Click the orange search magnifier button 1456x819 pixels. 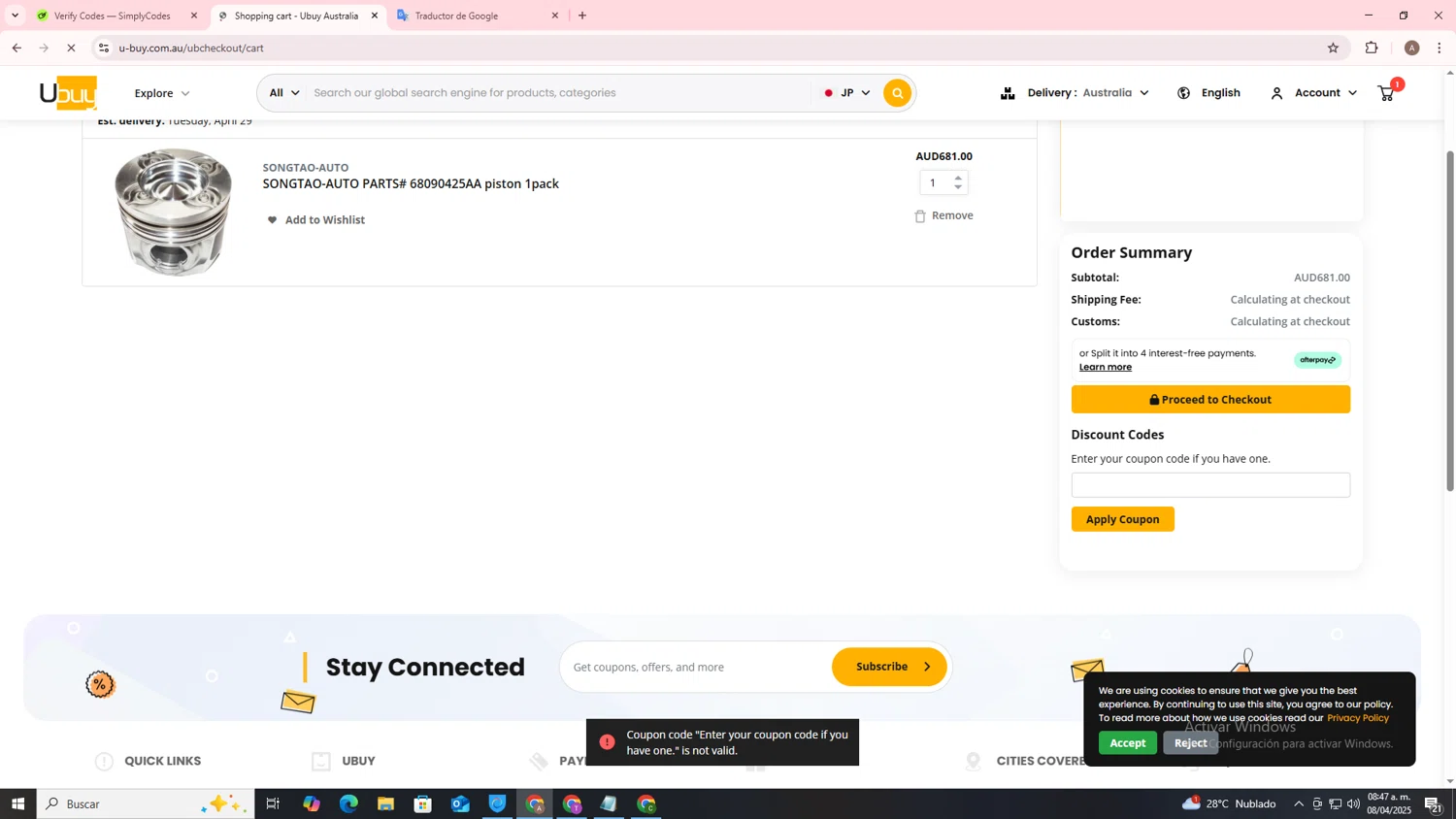tap(898, 93)
